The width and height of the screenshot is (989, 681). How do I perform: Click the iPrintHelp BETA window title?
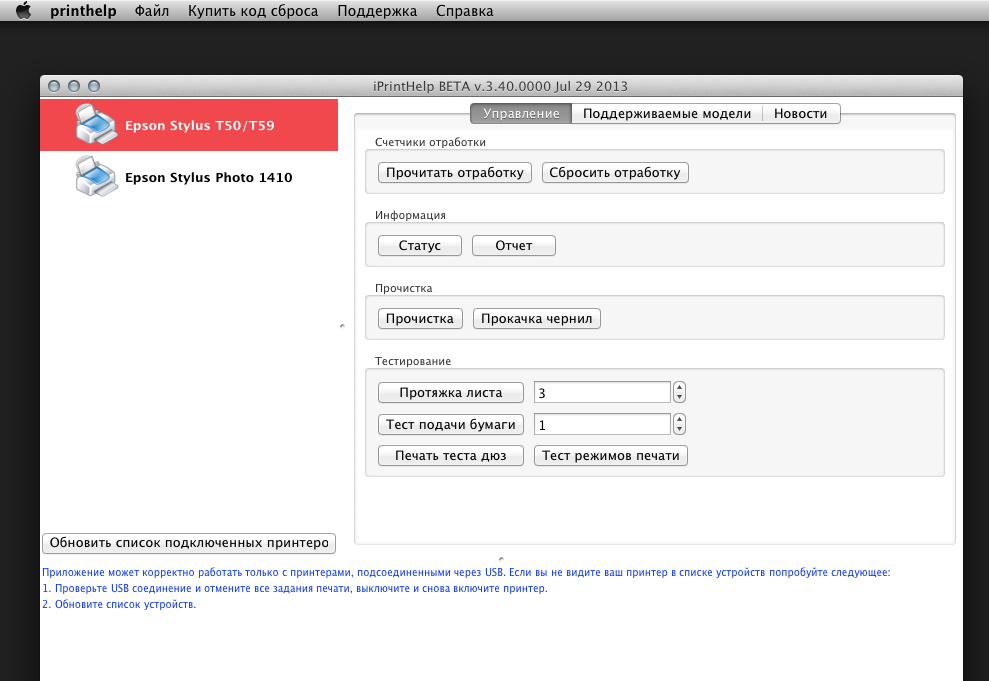coord(500,86)
